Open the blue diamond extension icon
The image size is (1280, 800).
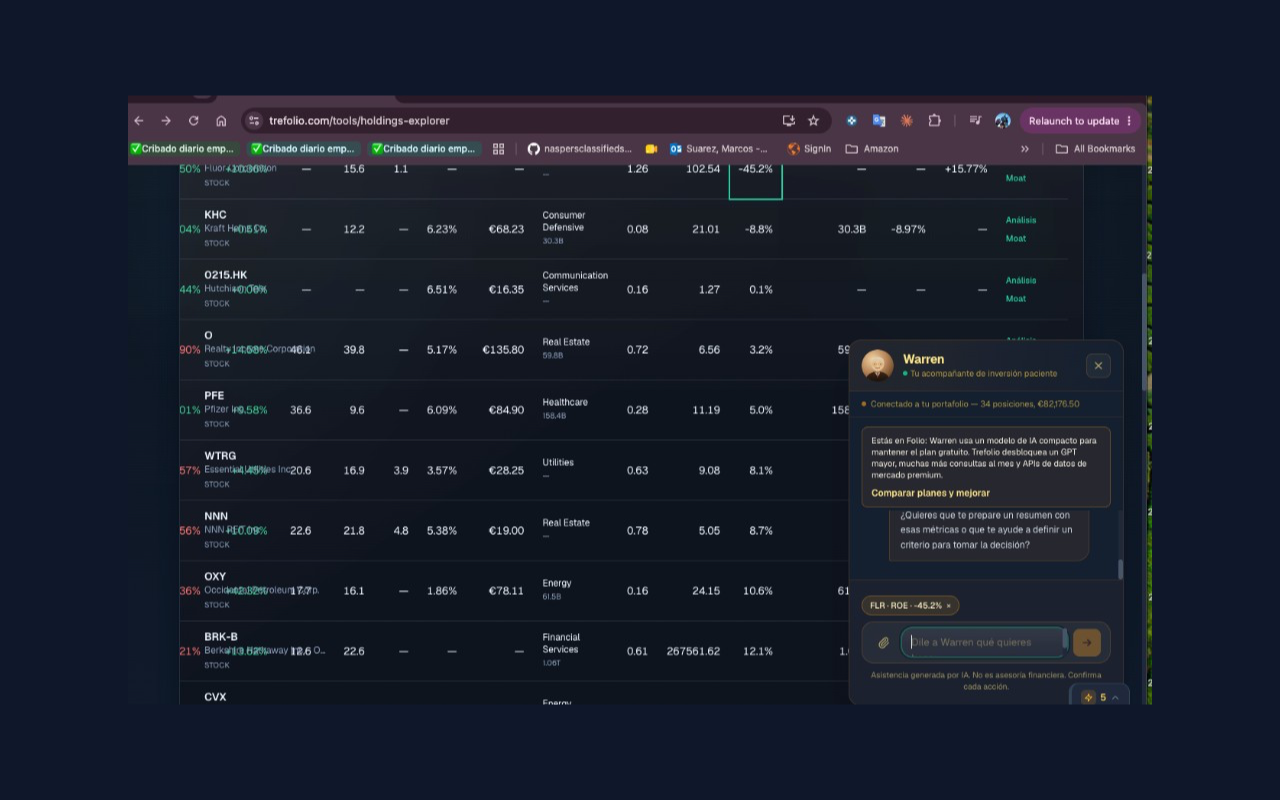coord(852,121)
